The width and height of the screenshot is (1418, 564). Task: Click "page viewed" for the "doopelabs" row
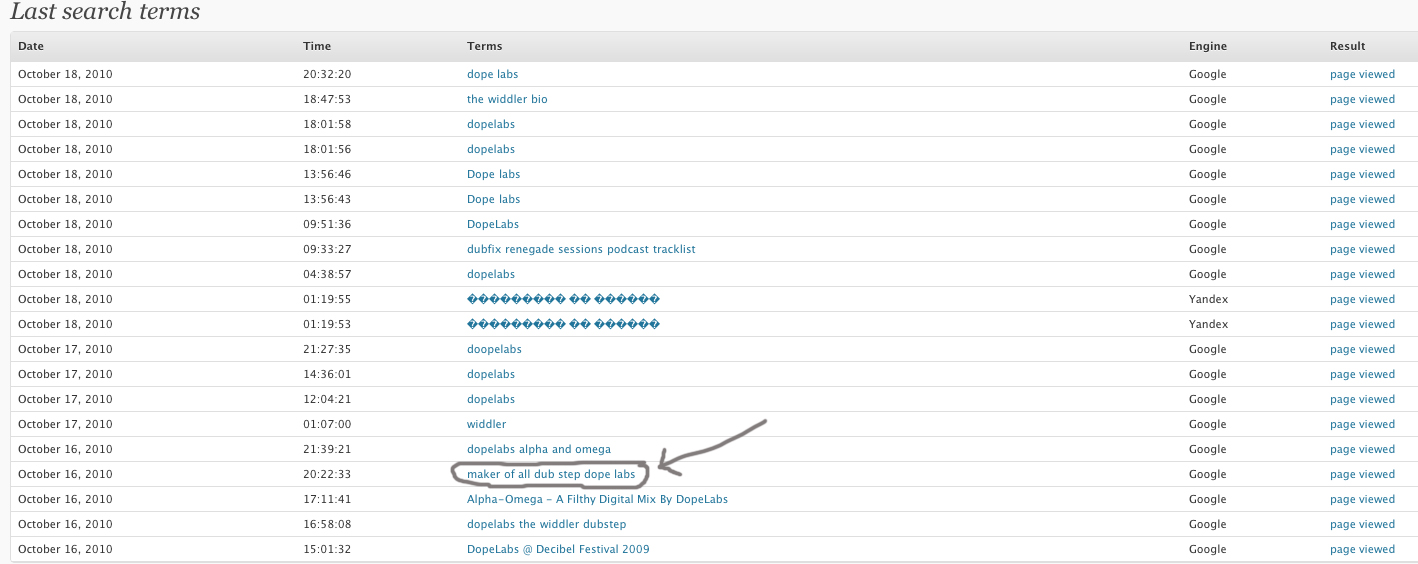tap(1362, 349)
